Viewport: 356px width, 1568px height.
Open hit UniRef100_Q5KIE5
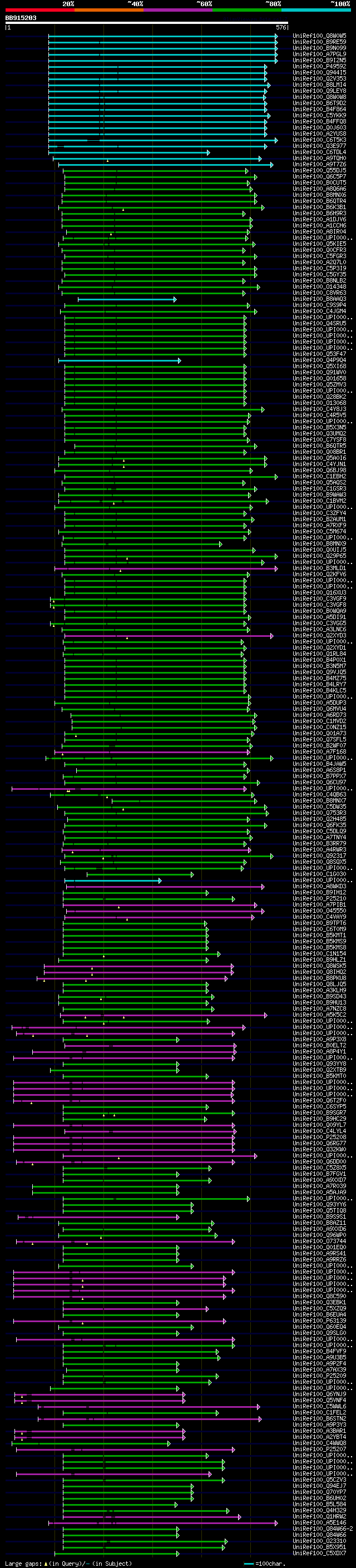(319, 244)
